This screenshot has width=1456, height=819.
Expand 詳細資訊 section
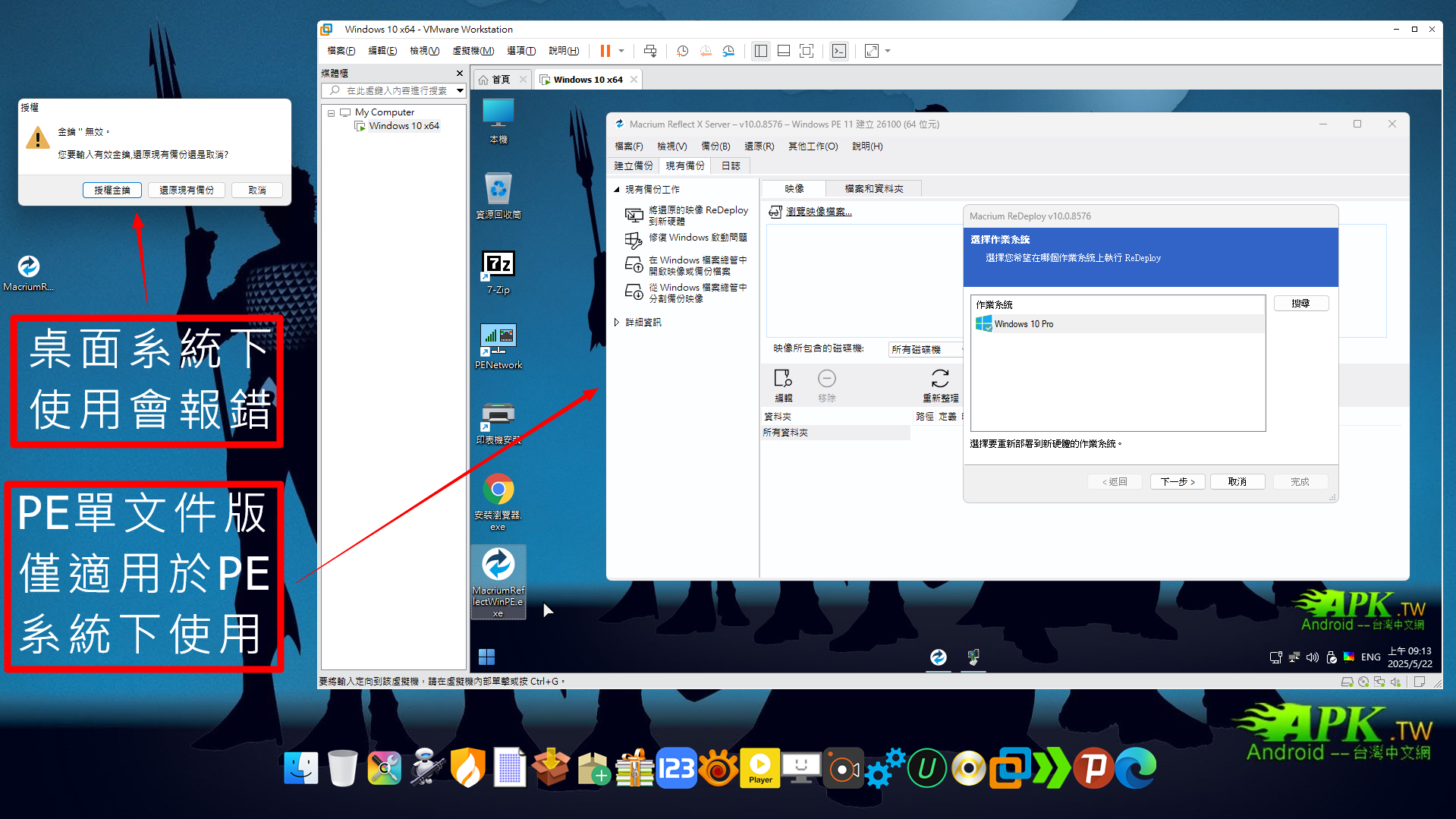(x=617, y=322)
